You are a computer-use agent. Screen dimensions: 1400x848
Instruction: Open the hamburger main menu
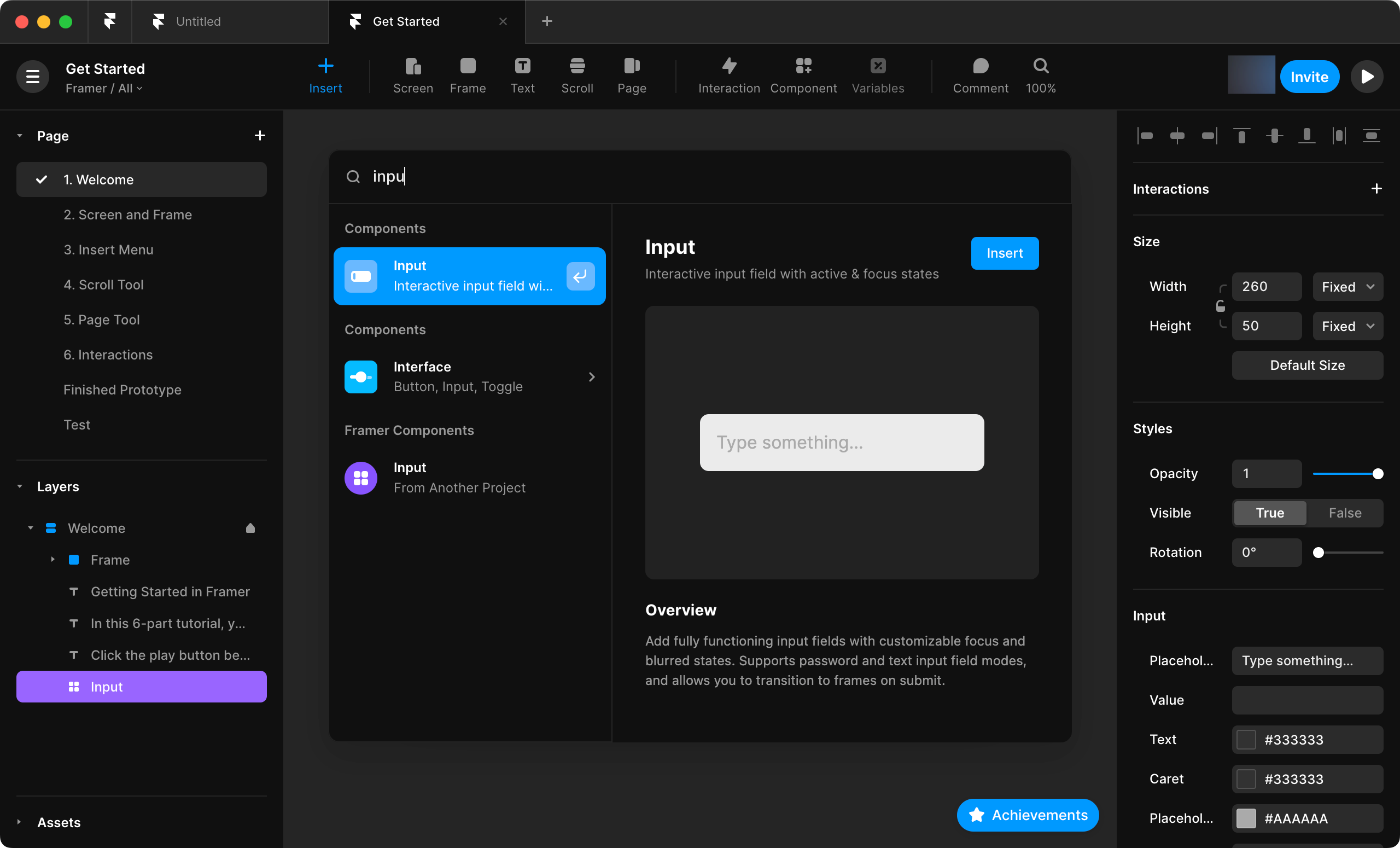[33, 76]
